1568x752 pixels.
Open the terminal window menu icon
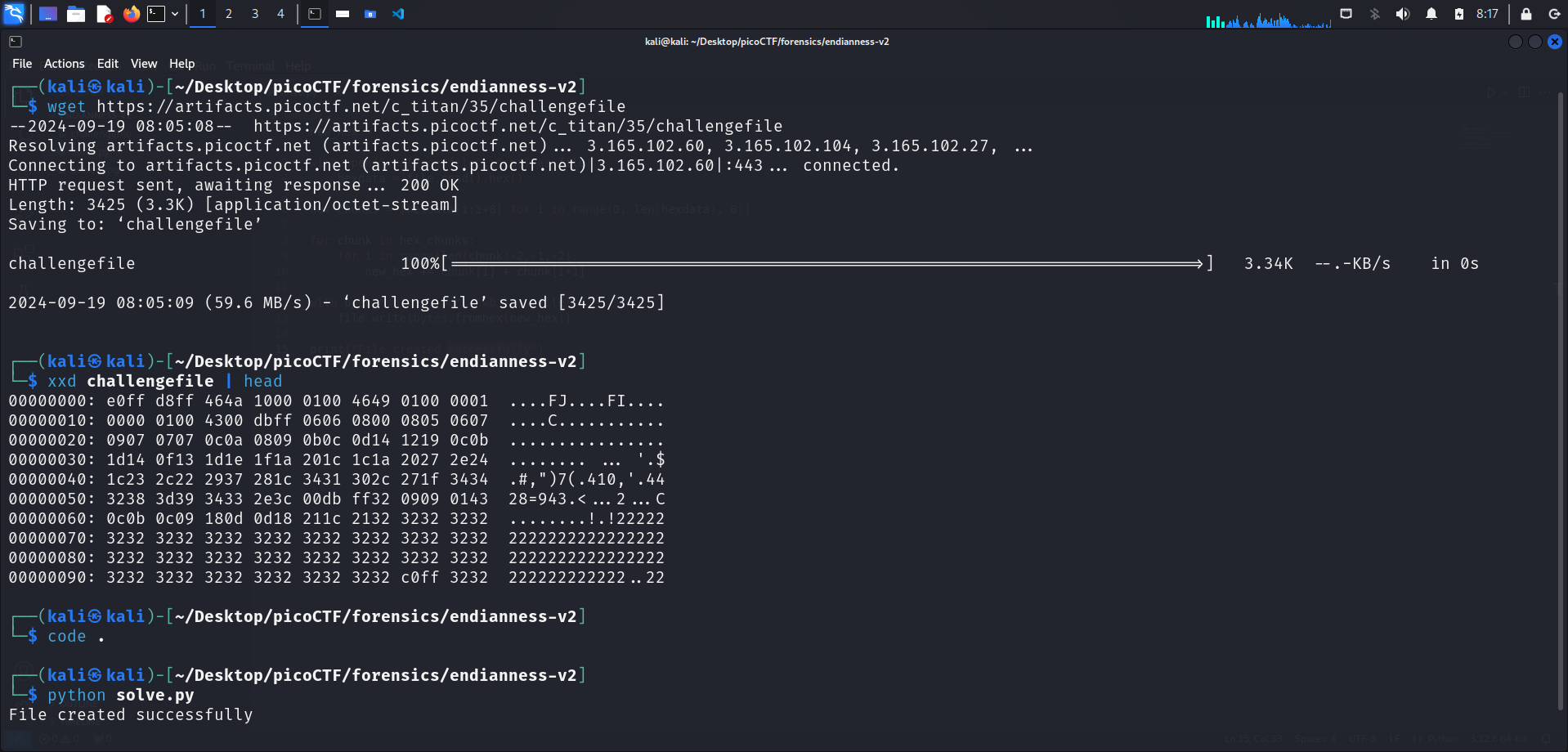click(16, 42)
